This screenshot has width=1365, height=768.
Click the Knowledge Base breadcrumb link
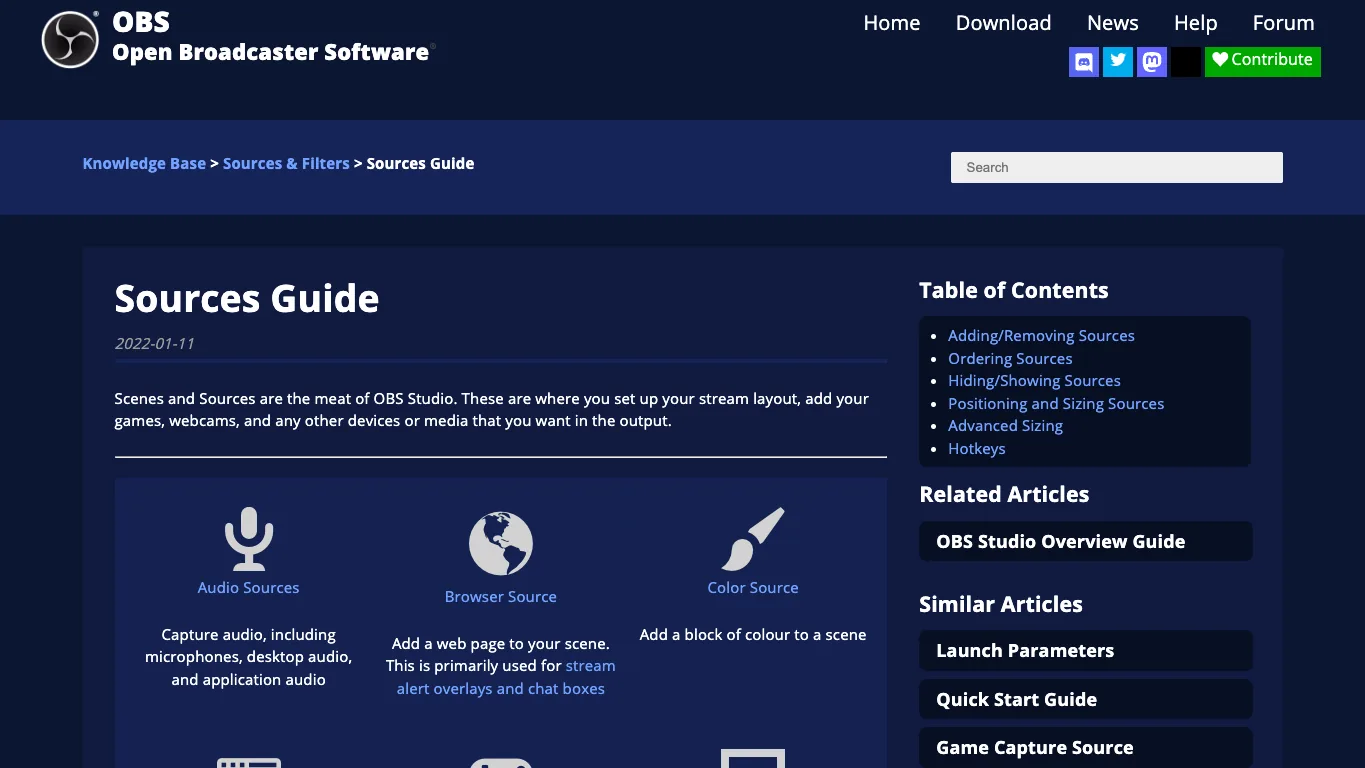pyautogui.click(x=144, y=164)
